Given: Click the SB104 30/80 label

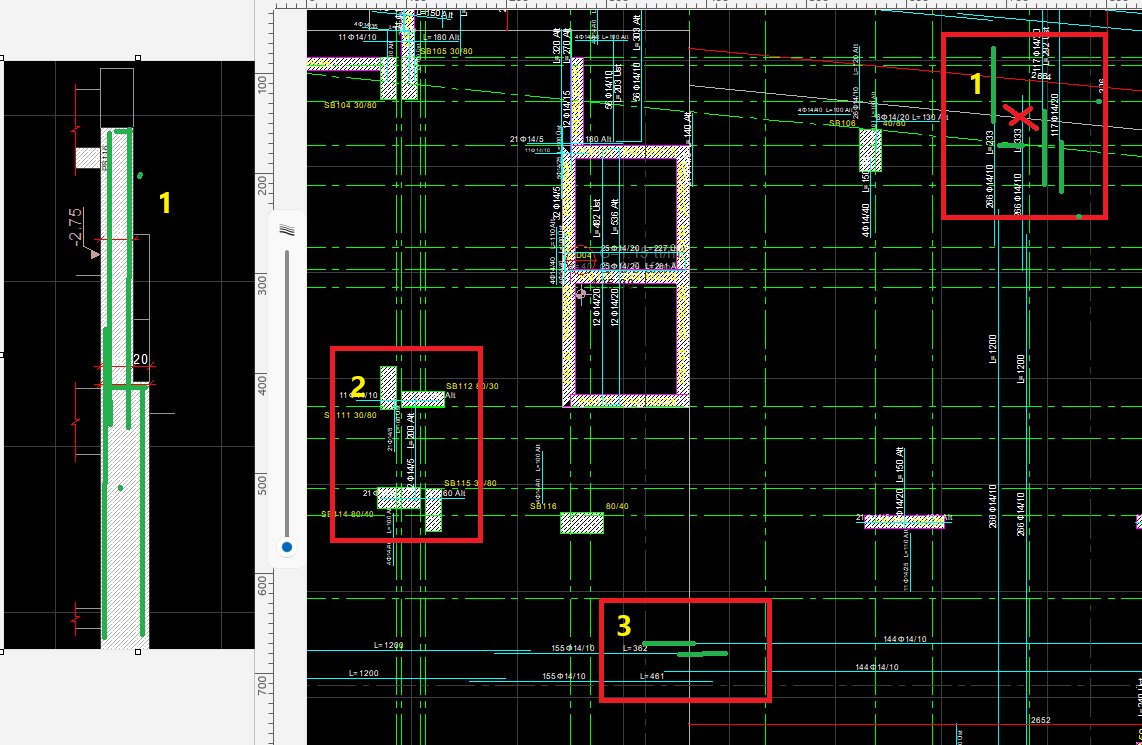Looking at the screenshot, I should click(x=350, y=106).
